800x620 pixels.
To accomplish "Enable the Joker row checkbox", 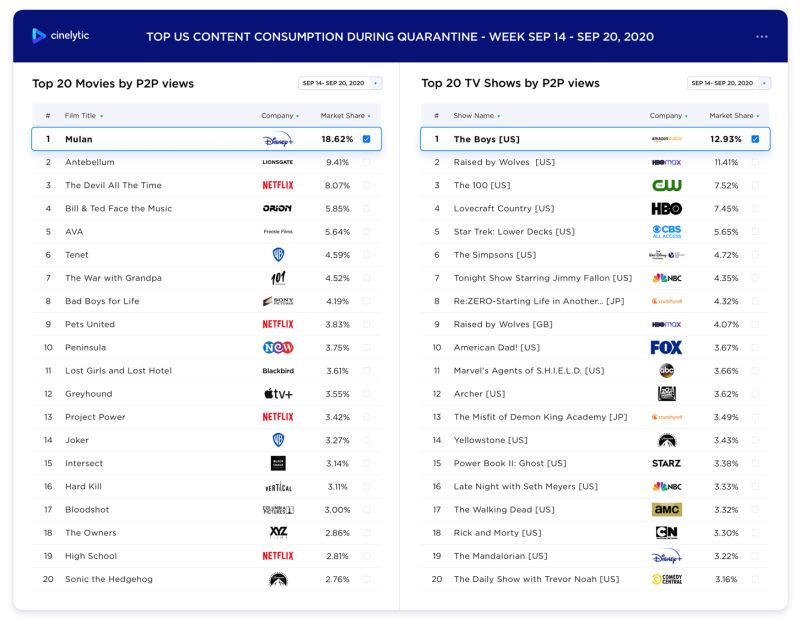I will tap(366, 440).
